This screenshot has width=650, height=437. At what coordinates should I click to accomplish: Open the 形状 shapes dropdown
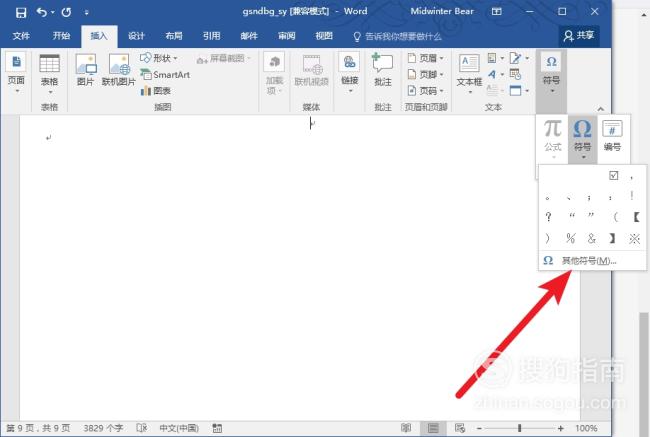point(159,58)
